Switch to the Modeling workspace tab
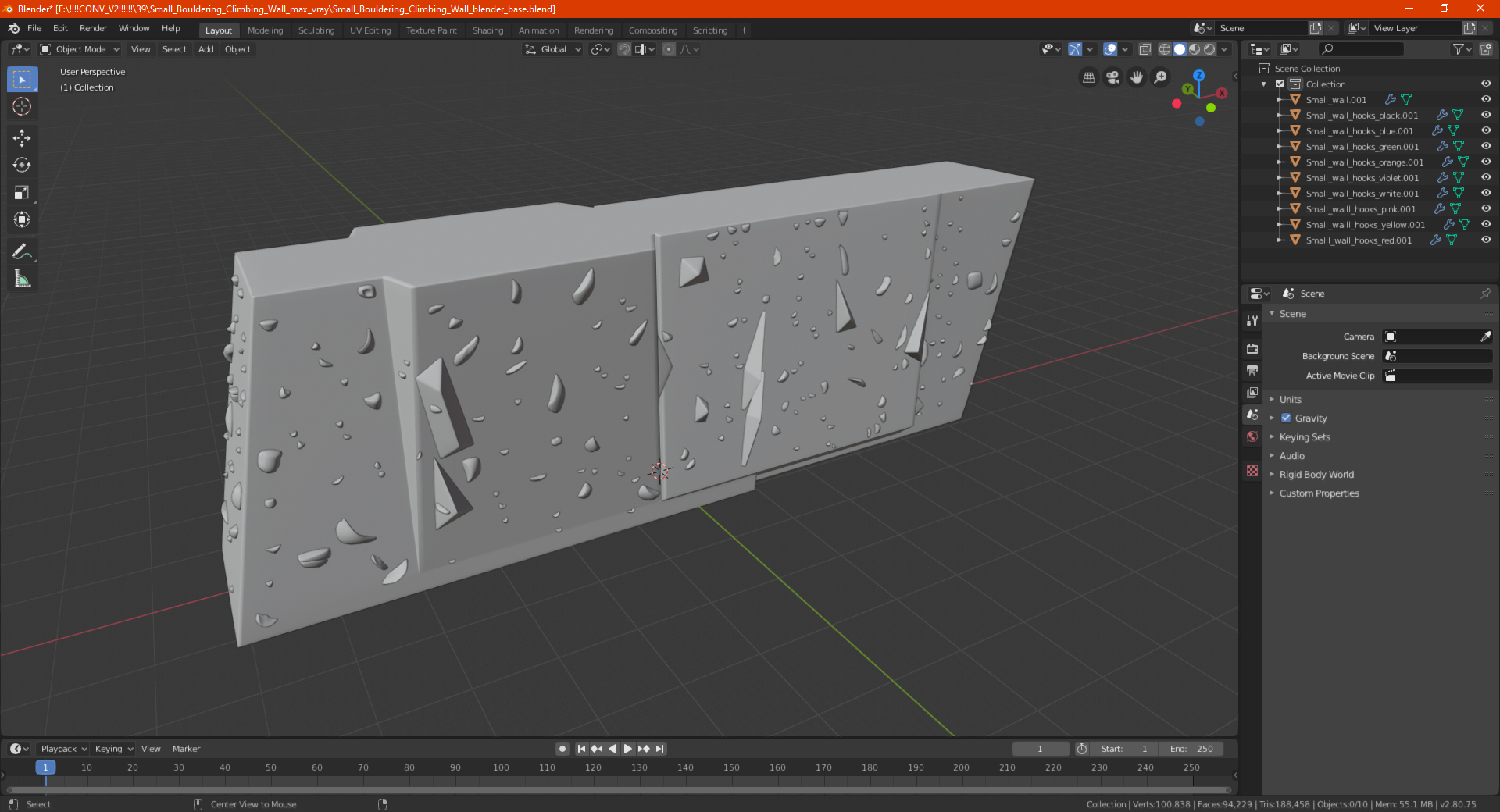Image resolution: width=1500 pixels, height=812 pixels. click(265, 30)
